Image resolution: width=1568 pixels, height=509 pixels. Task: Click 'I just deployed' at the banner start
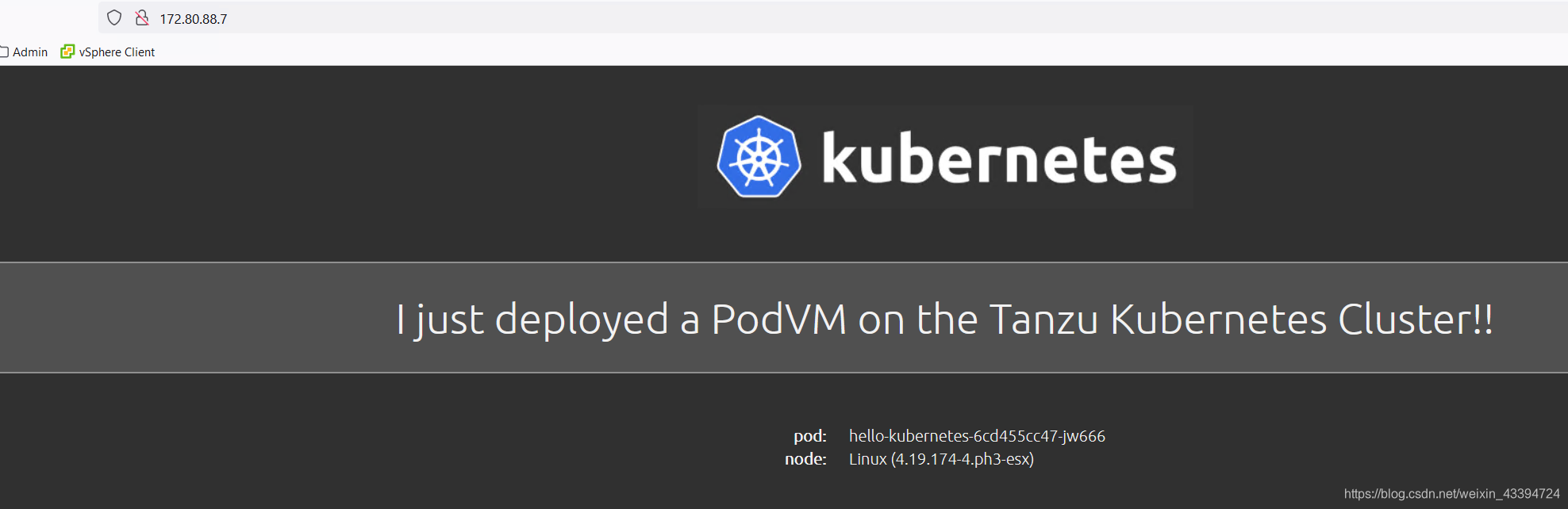[532, 320]
